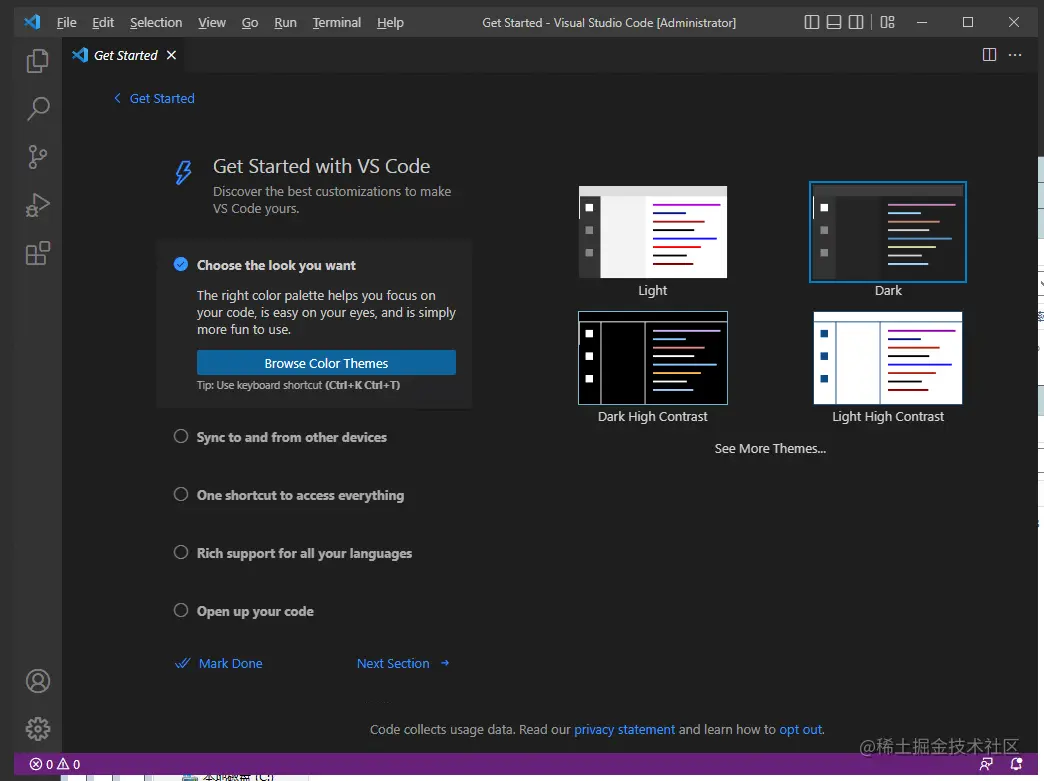Image resolution: width=1044 pixels, height=781 pixels.
Task: Toggle Secondary Side Bar layout icon
Action: 856,22
